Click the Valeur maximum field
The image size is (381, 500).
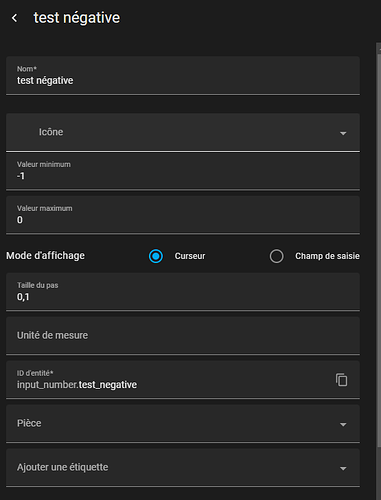pos(183,215)
